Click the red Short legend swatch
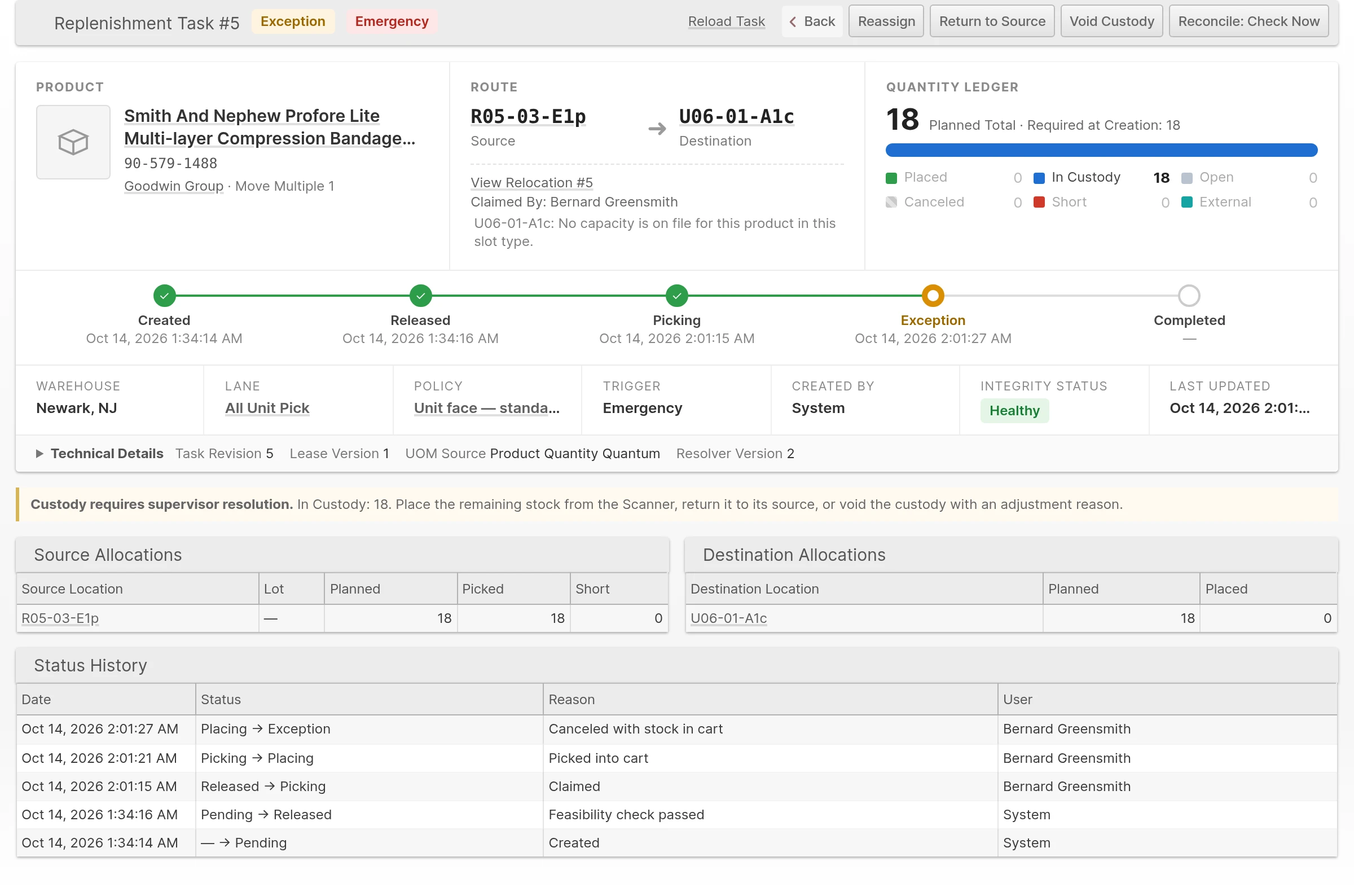The height and width of the screenshot is (896, 1354). point(1039,203)
